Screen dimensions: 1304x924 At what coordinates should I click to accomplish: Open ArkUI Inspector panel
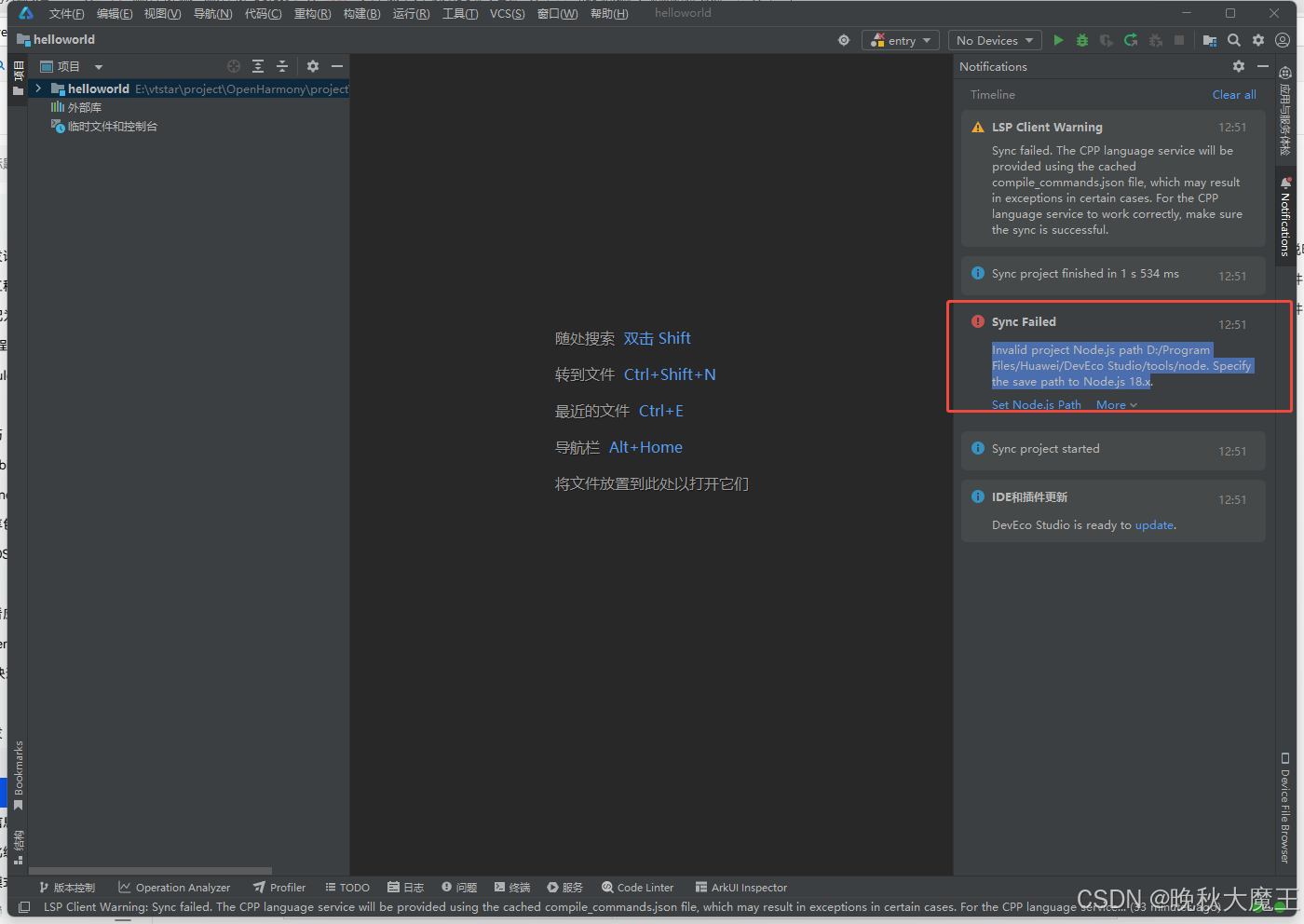pyautogui.click(x=740, y=887)
